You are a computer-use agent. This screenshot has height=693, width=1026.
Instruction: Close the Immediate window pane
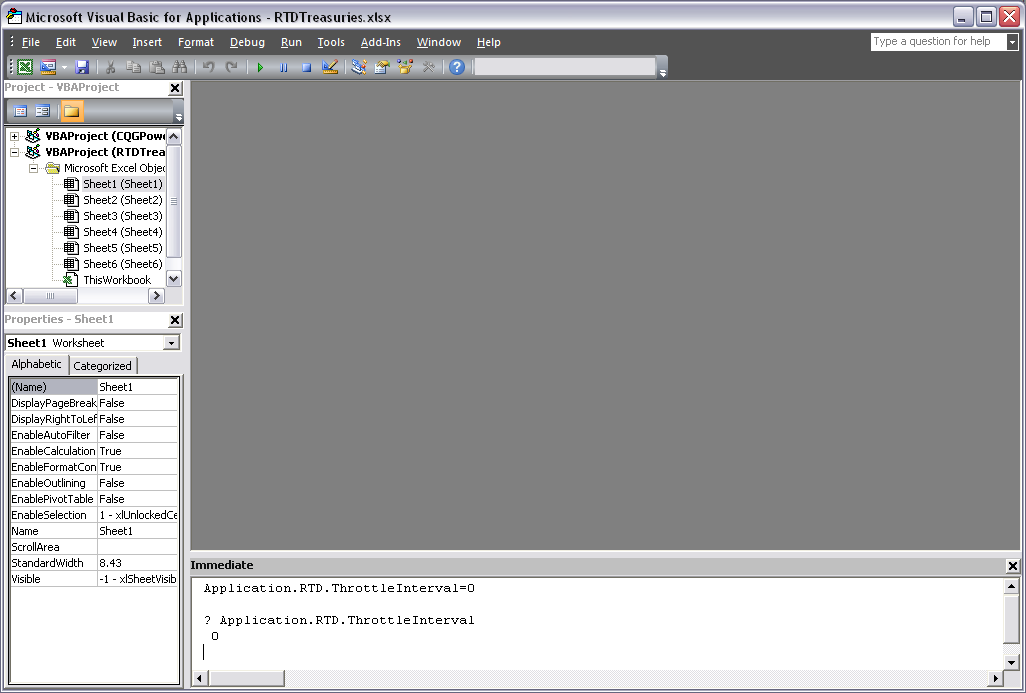coord(1012,566)
